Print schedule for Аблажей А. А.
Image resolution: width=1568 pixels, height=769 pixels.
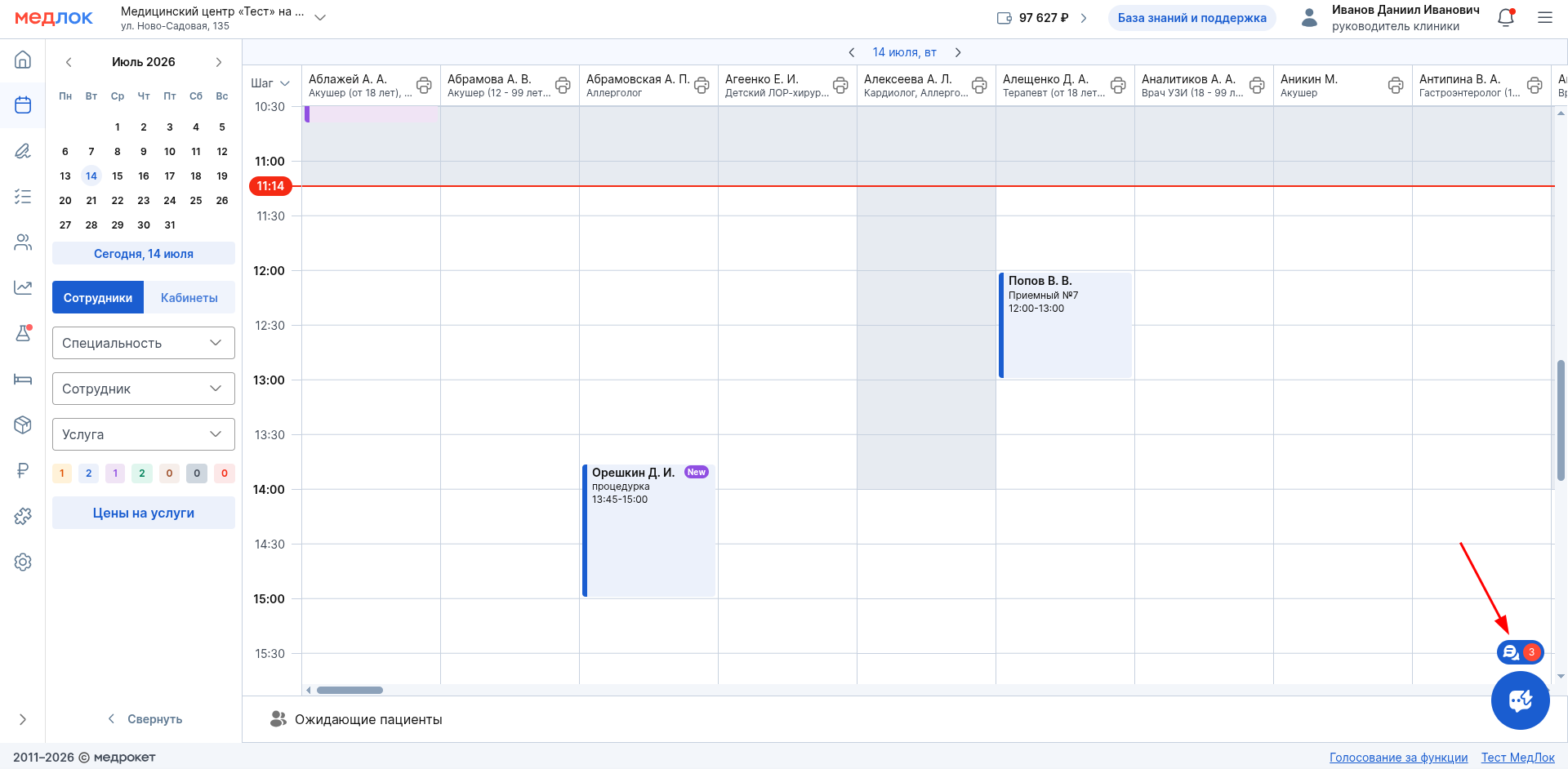(x=424, y=85)
